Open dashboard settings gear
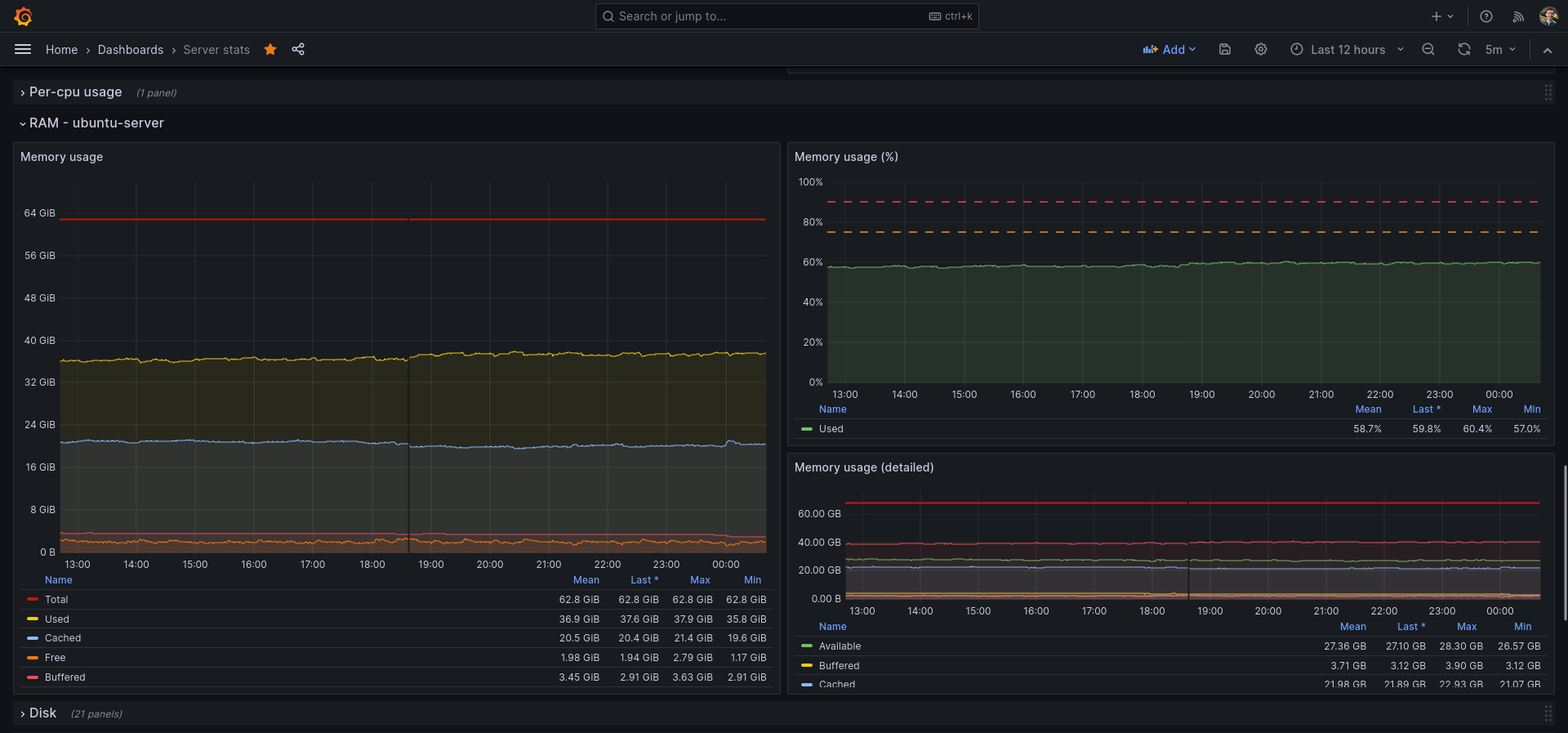 click(1261, 50)
